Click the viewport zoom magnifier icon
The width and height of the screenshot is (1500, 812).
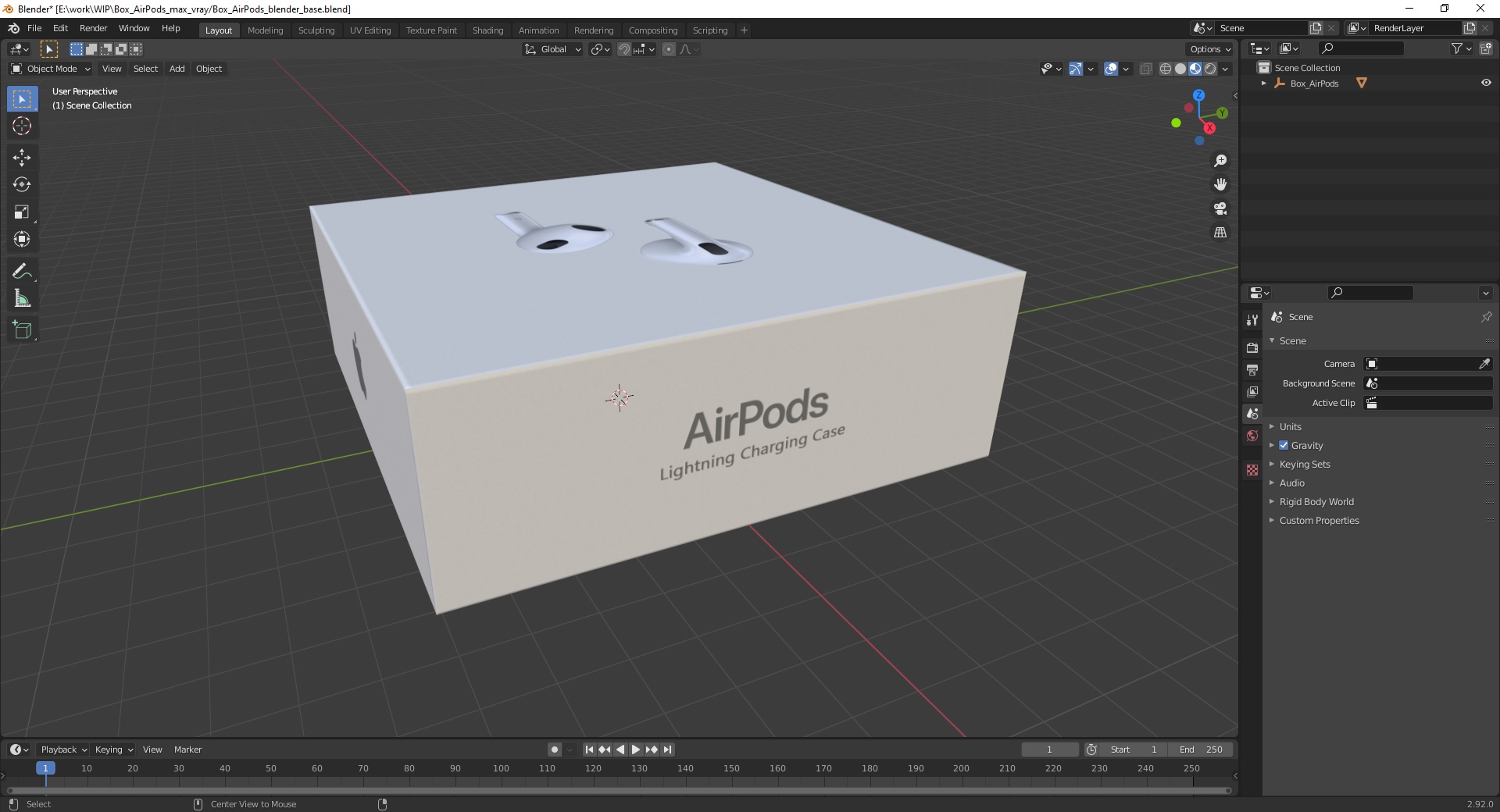tap(1220, 161)
